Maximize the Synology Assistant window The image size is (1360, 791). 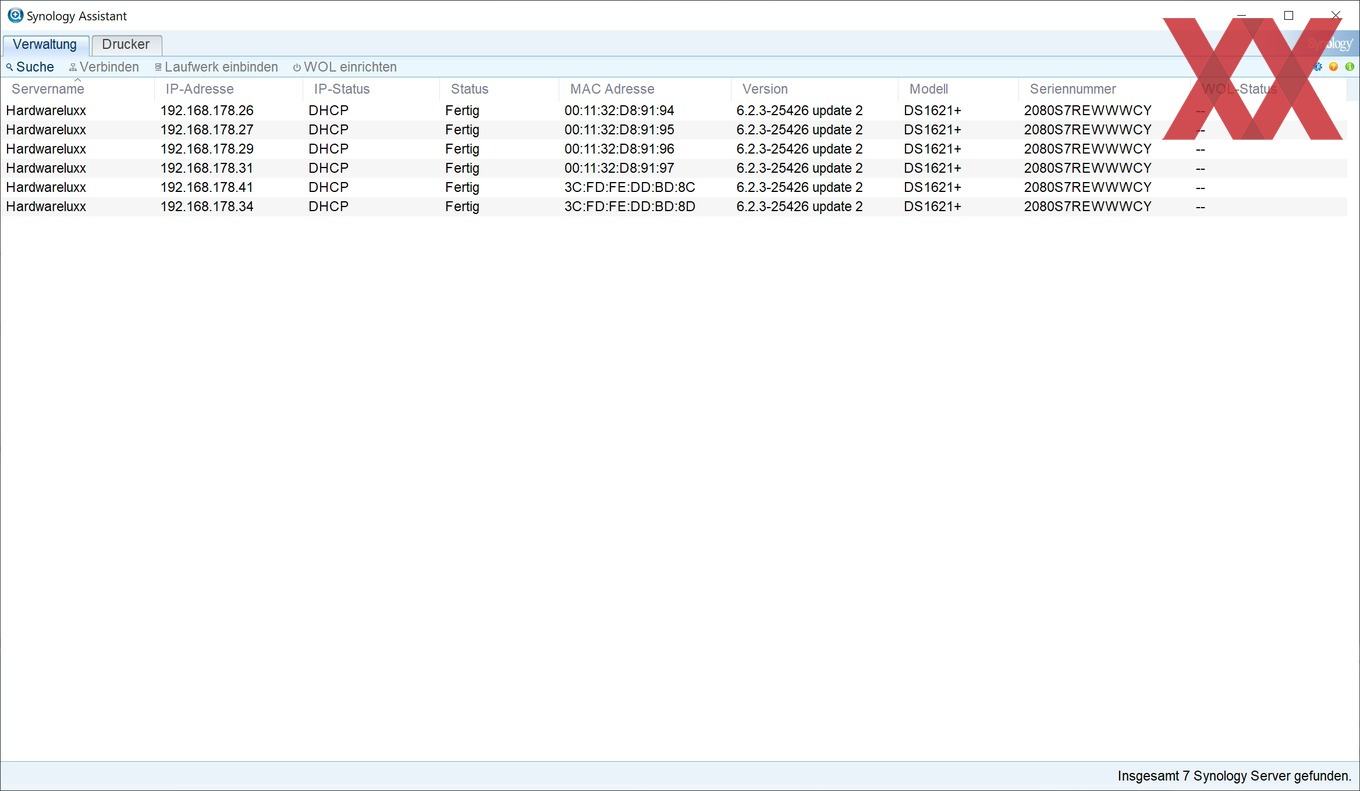pyautogui.click(x=1288, y=15)
